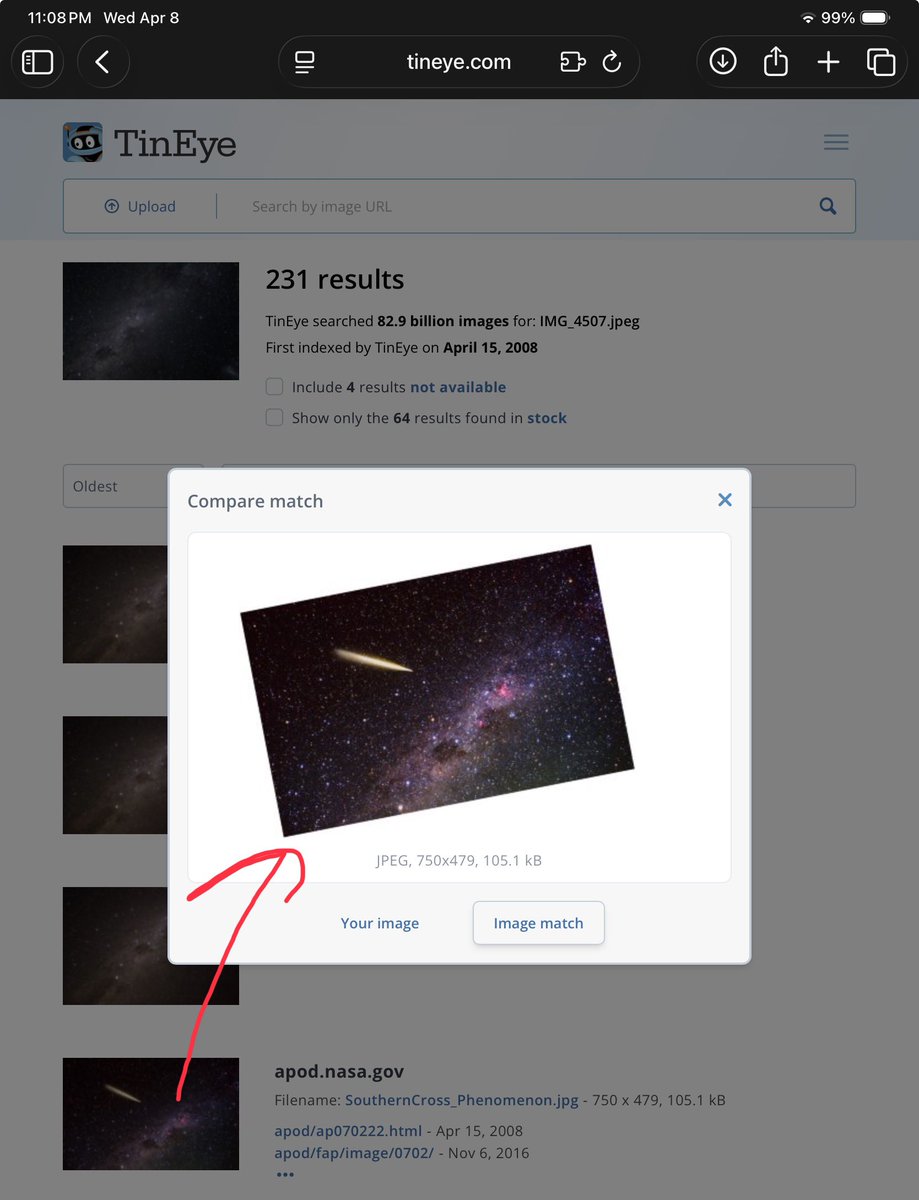
Task: Open the not available link
Action: pos(458,387)
